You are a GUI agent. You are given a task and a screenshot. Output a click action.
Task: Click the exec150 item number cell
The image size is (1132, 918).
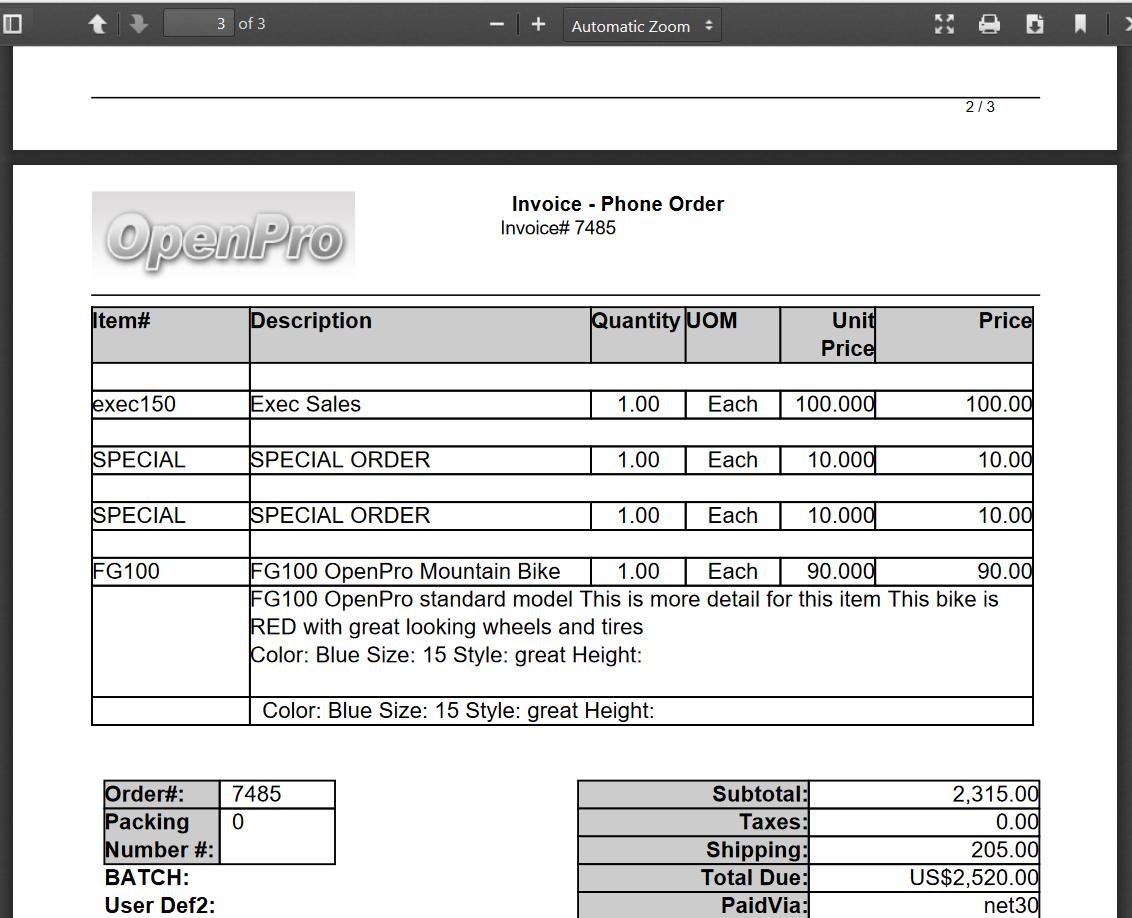pos(134,405)
